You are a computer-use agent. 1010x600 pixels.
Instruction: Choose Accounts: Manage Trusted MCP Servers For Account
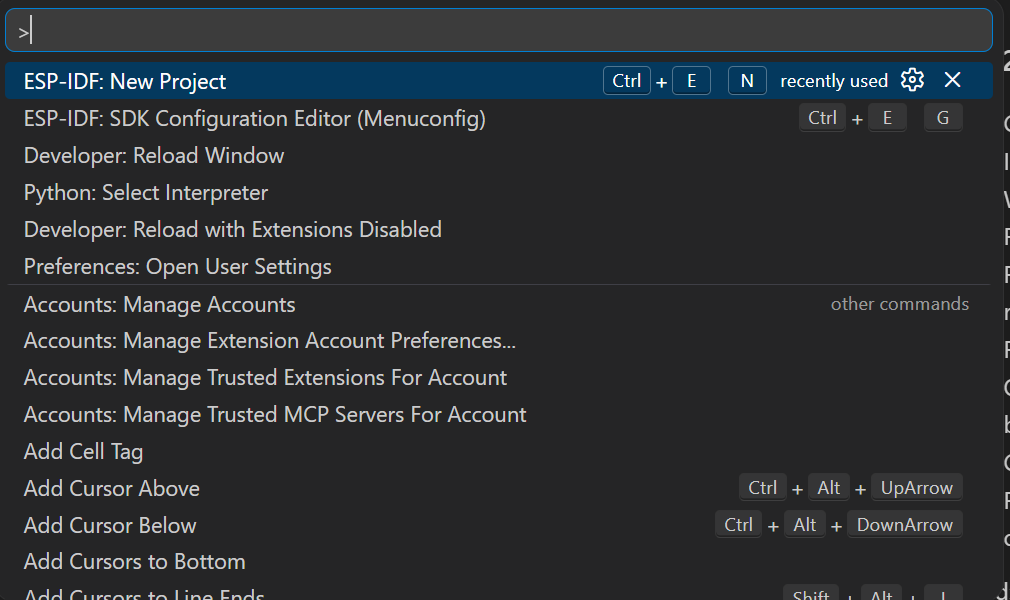pos(499,414)
